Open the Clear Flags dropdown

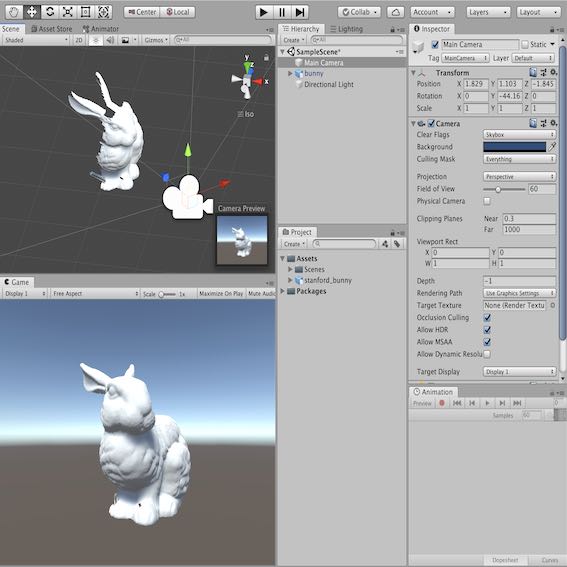[x=519, y=135]
